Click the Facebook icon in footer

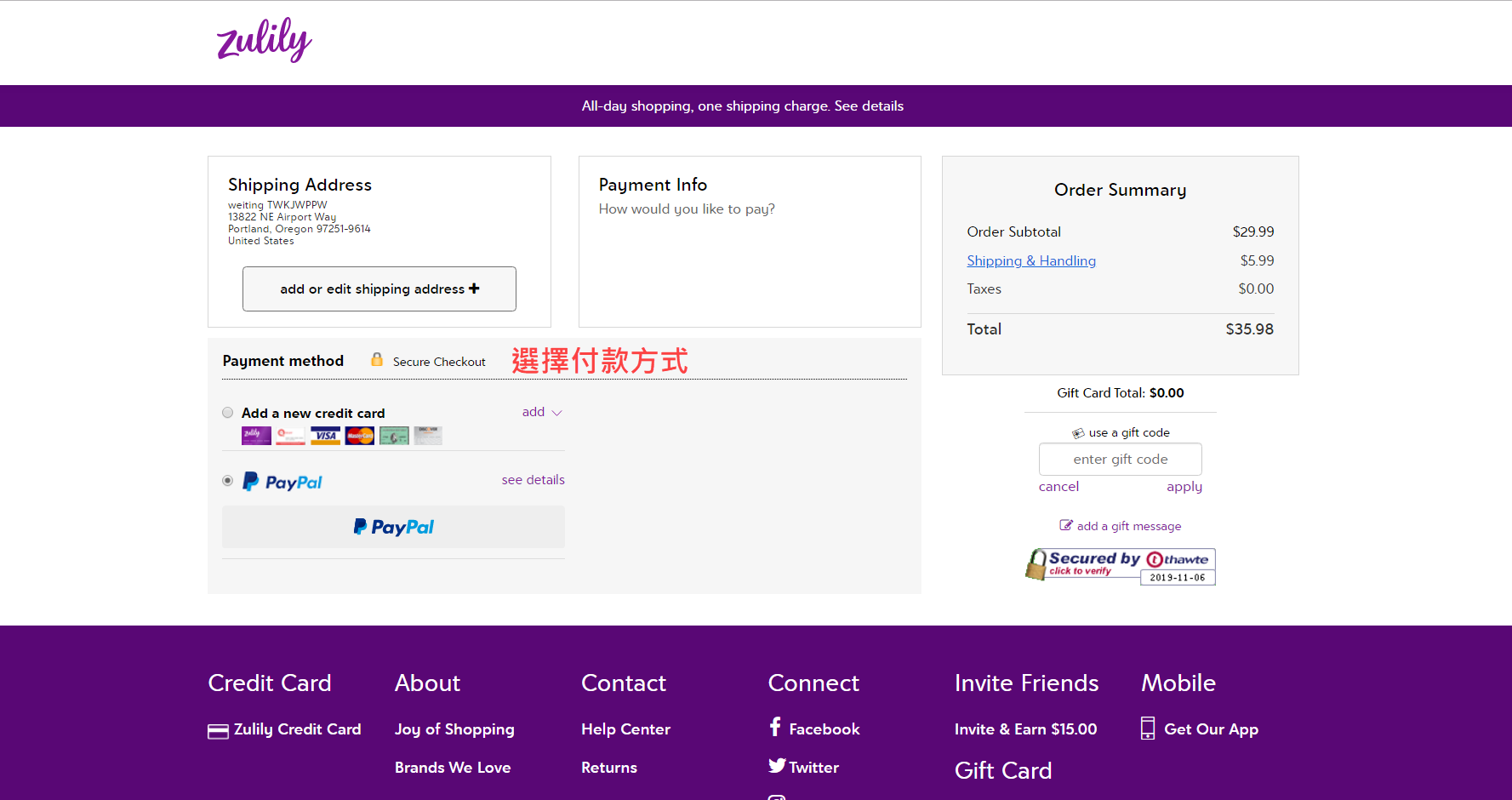pyautogui.click(x=775, y=728)
